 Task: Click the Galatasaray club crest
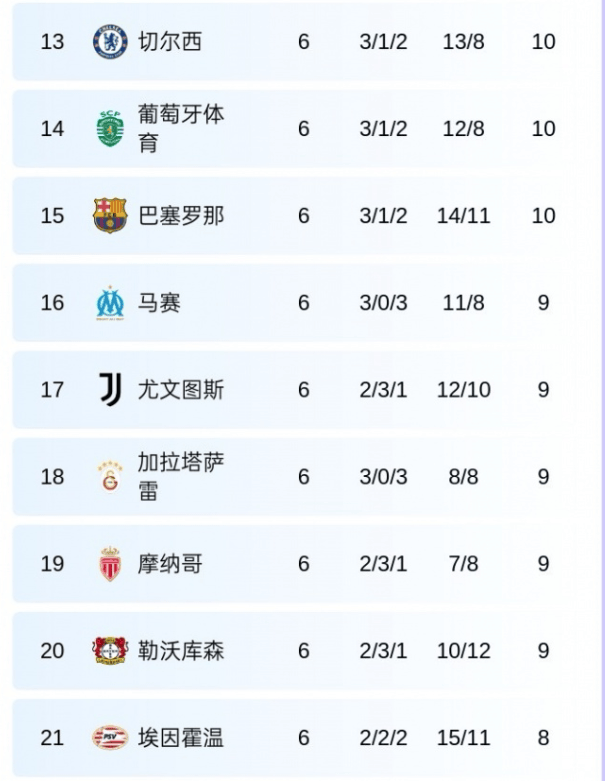click(109, 477)
